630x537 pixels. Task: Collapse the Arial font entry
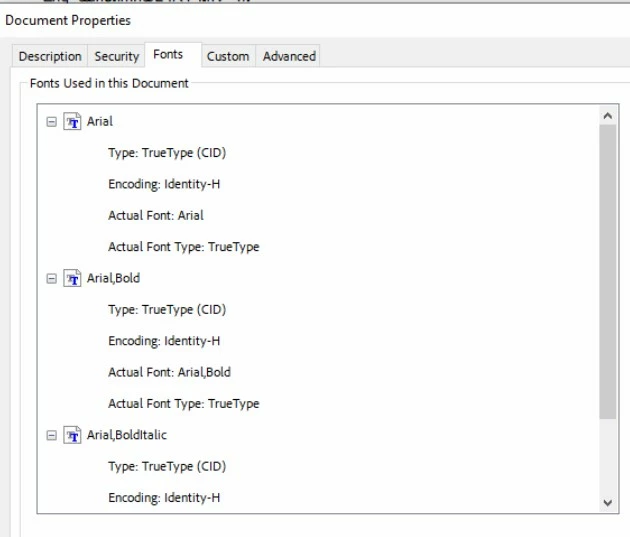coord(51,122)
